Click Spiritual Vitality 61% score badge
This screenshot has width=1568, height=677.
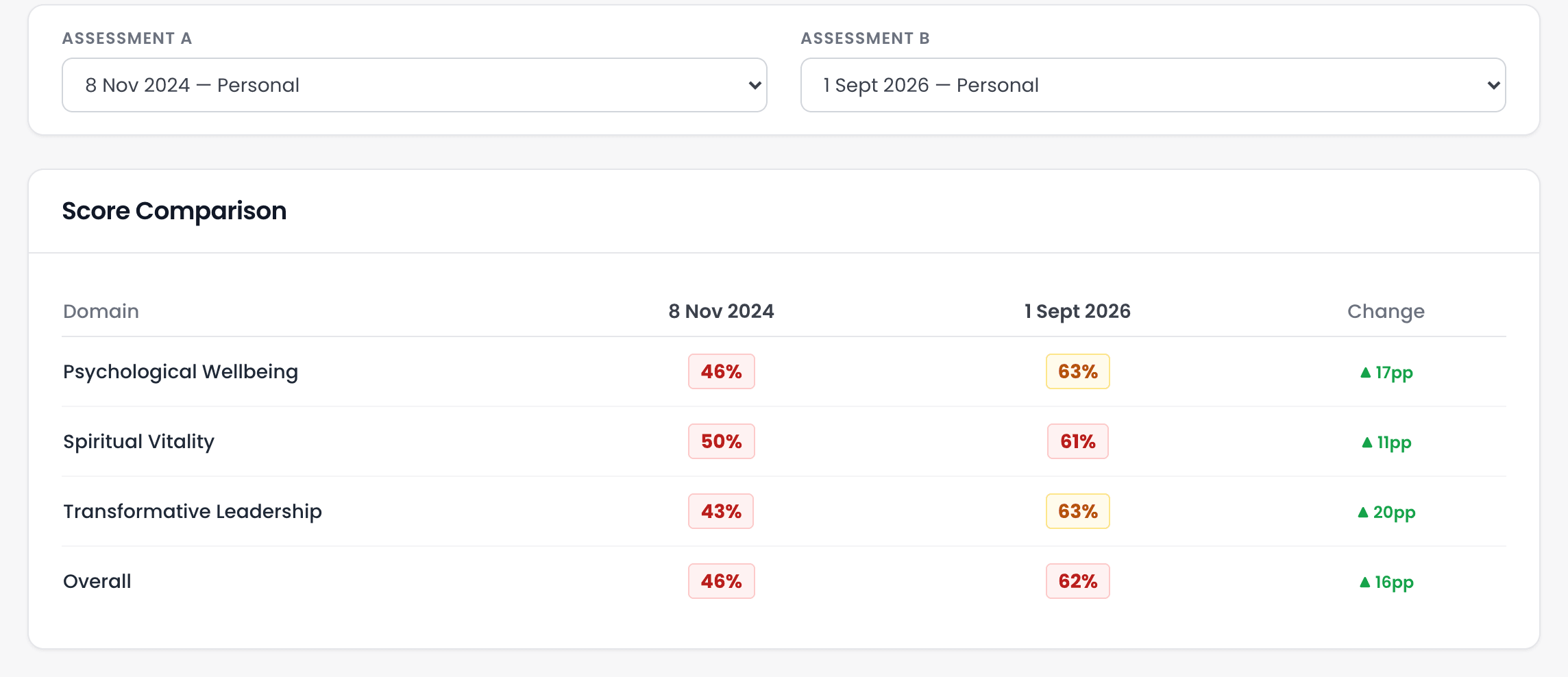(1078, 441)
